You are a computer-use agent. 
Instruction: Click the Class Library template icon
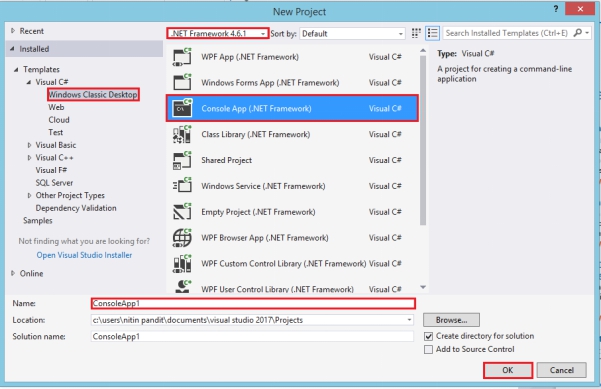tap(182, 134)
